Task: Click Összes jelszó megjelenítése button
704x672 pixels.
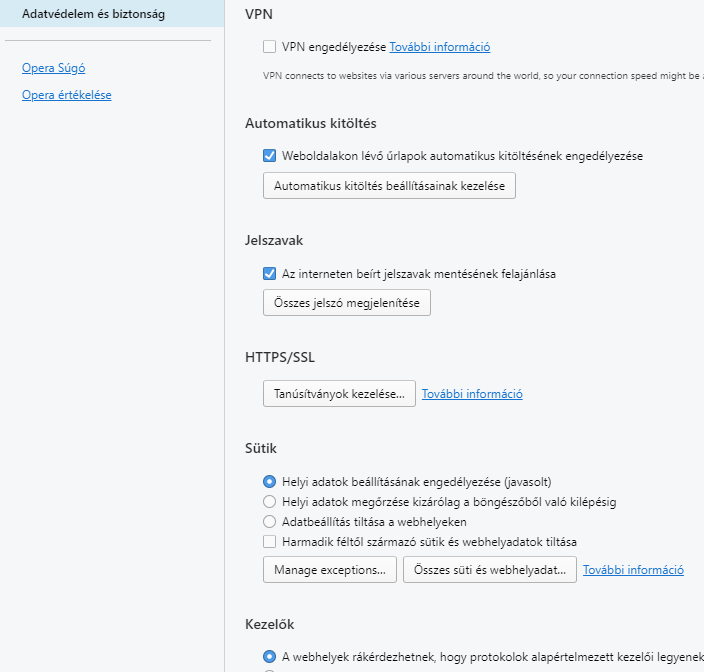Action: point(347,303)
